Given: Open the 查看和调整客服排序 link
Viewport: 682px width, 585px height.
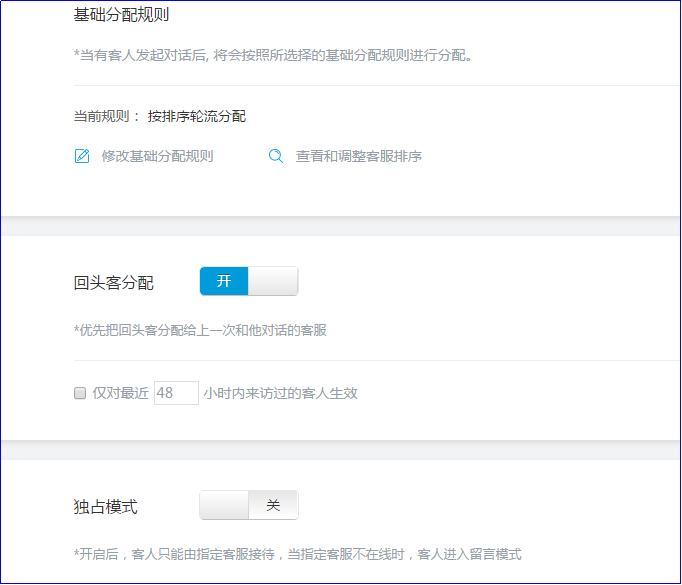Looking at the screenshot, I should (358, 156).
